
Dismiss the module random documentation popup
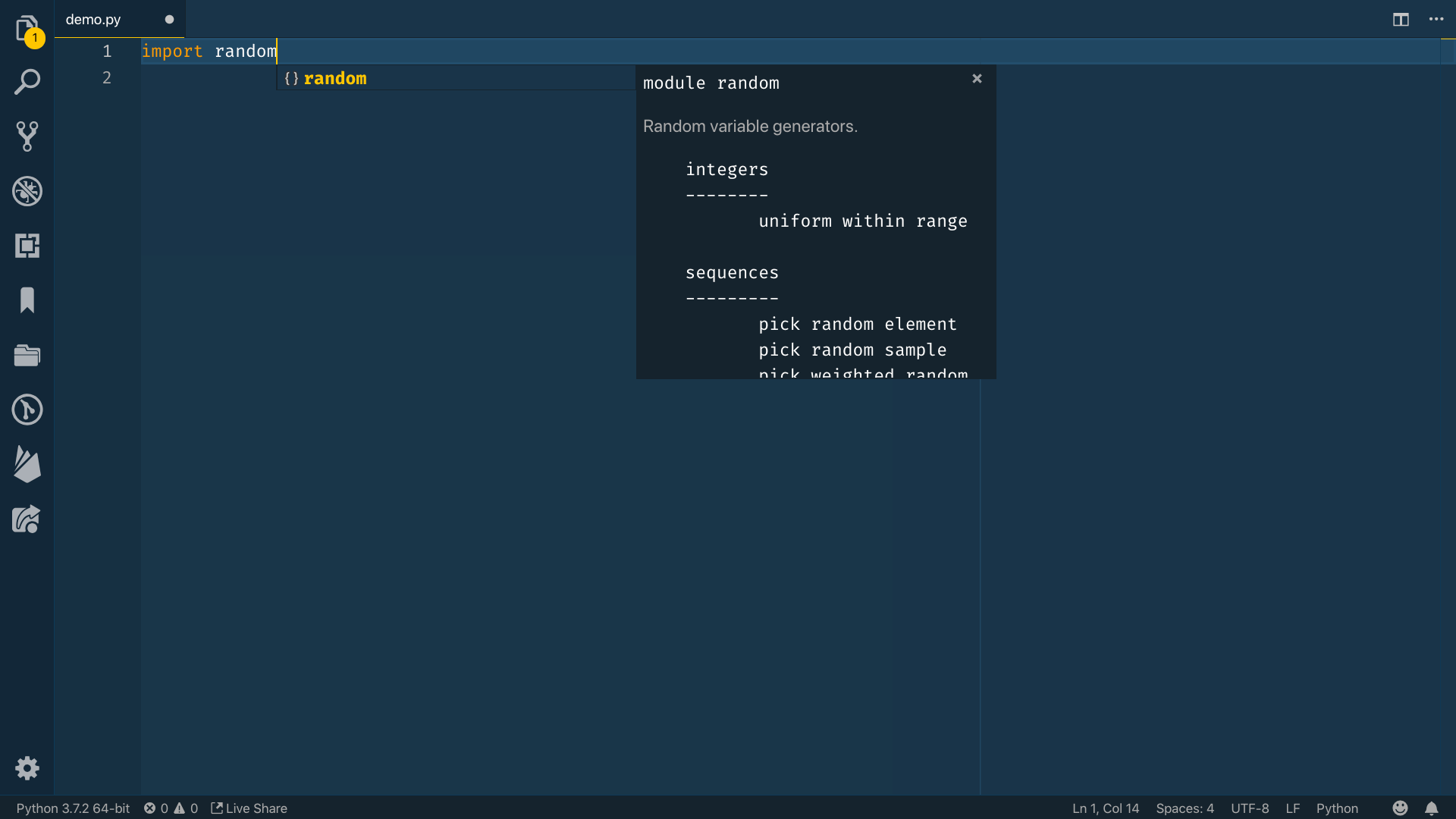(x=977, y=78)
